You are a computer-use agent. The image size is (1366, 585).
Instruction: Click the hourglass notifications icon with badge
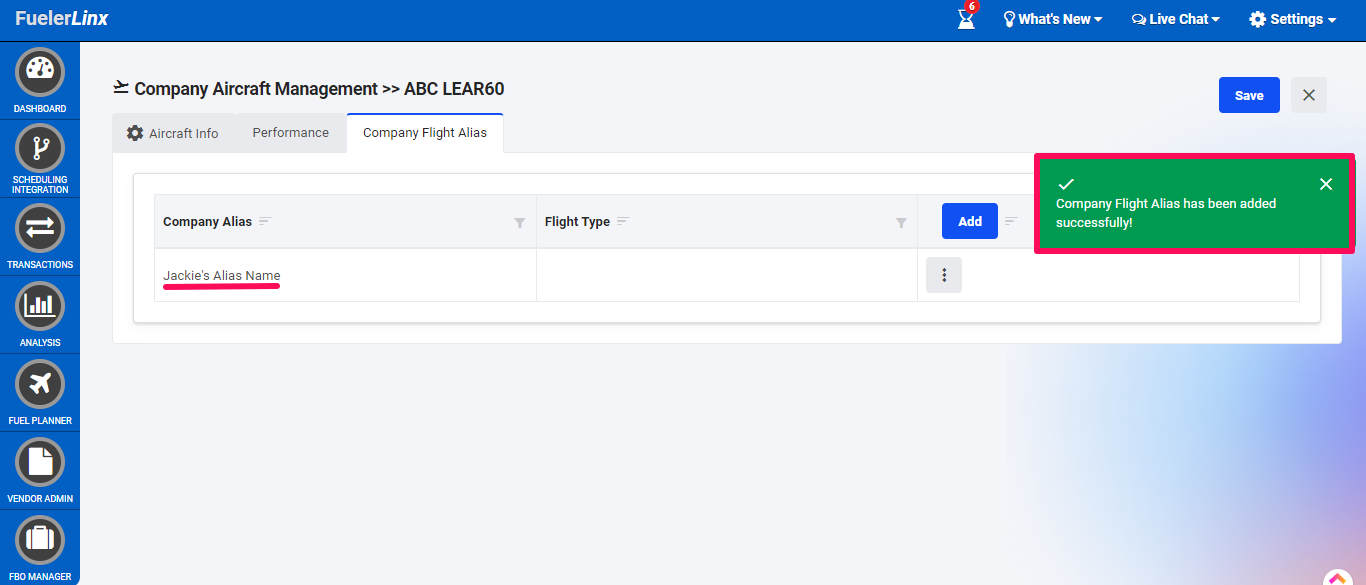click(x=966, y=18)
